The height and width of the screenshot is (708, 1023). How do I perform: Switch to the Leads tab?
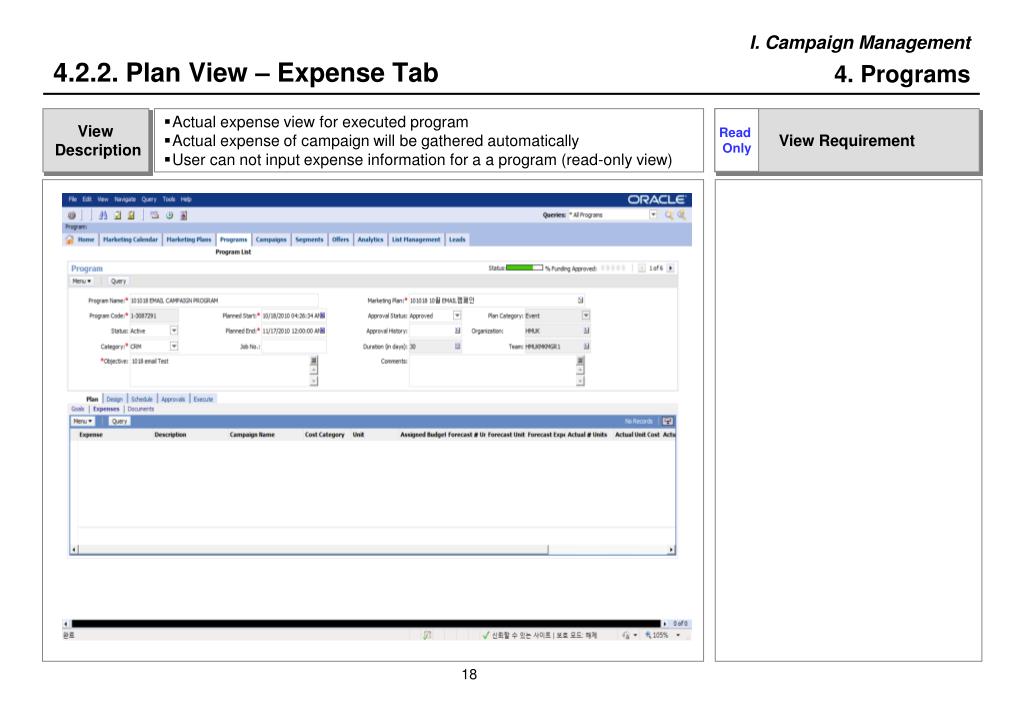(x=457, y=239)
